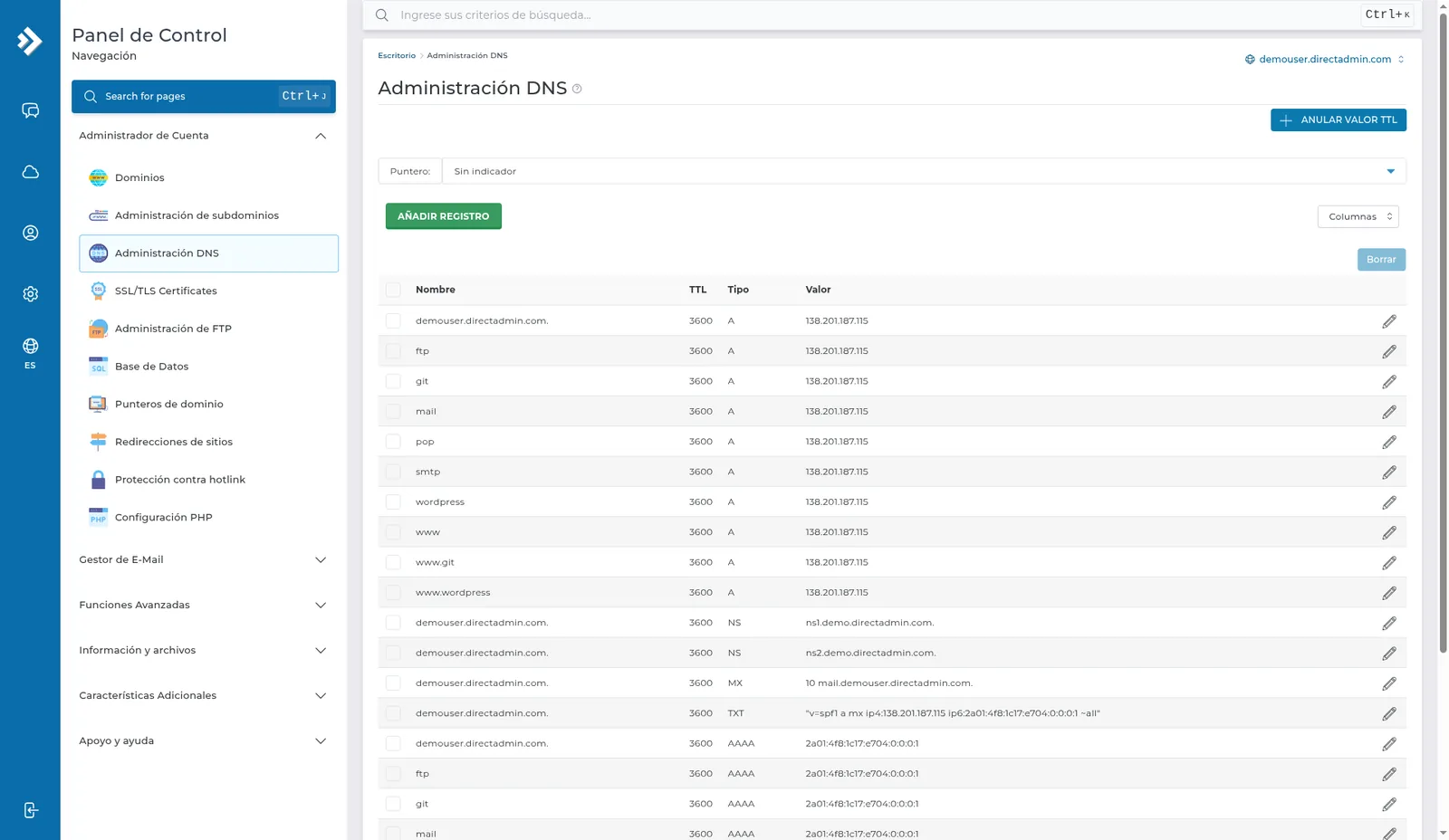
Task: Click the magnifier icon in top search bar
Action: (x=382, y=15)
